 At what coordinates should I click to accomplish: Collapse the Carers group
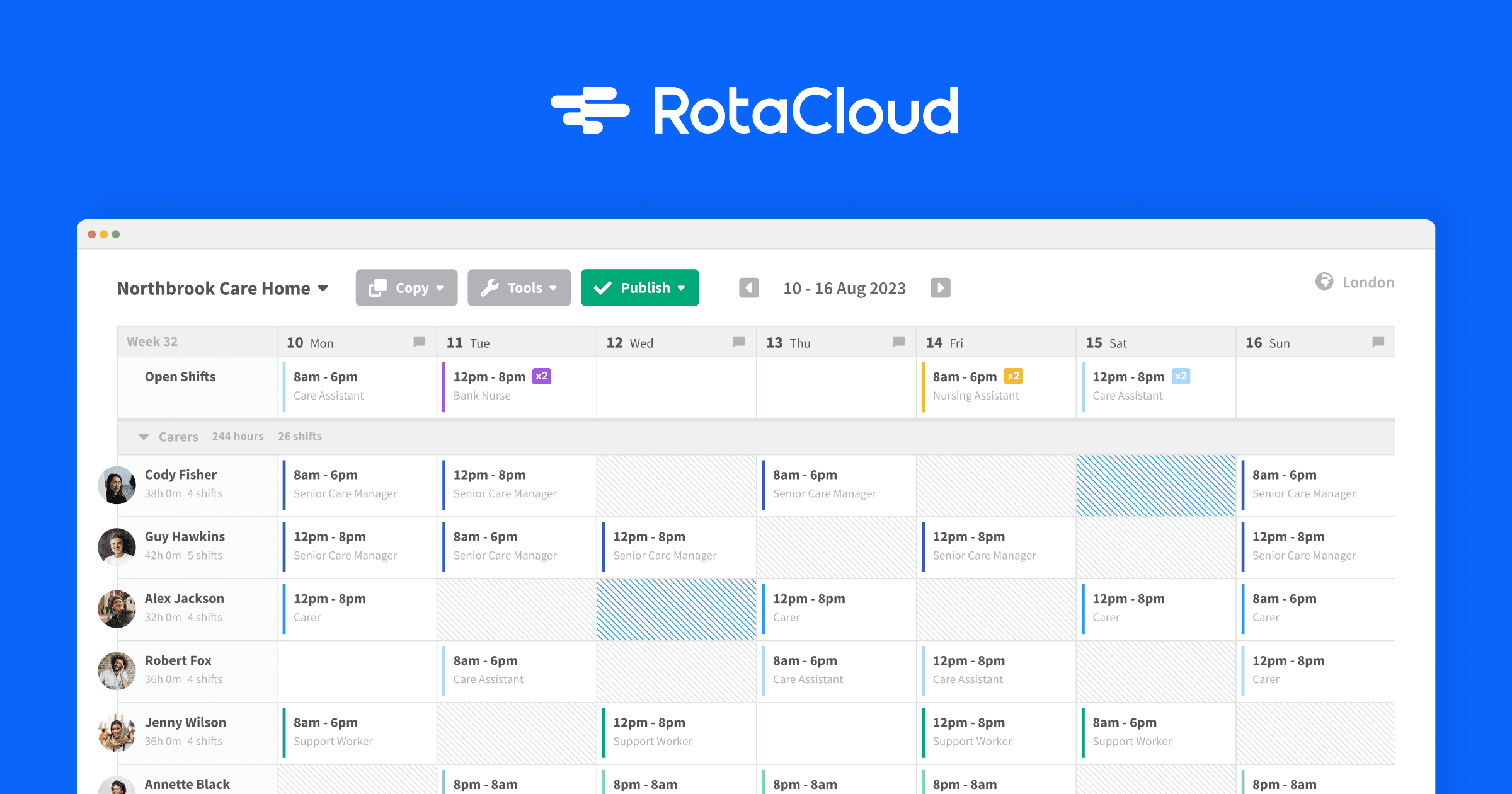pyautogui.click(x=144, y=437)
